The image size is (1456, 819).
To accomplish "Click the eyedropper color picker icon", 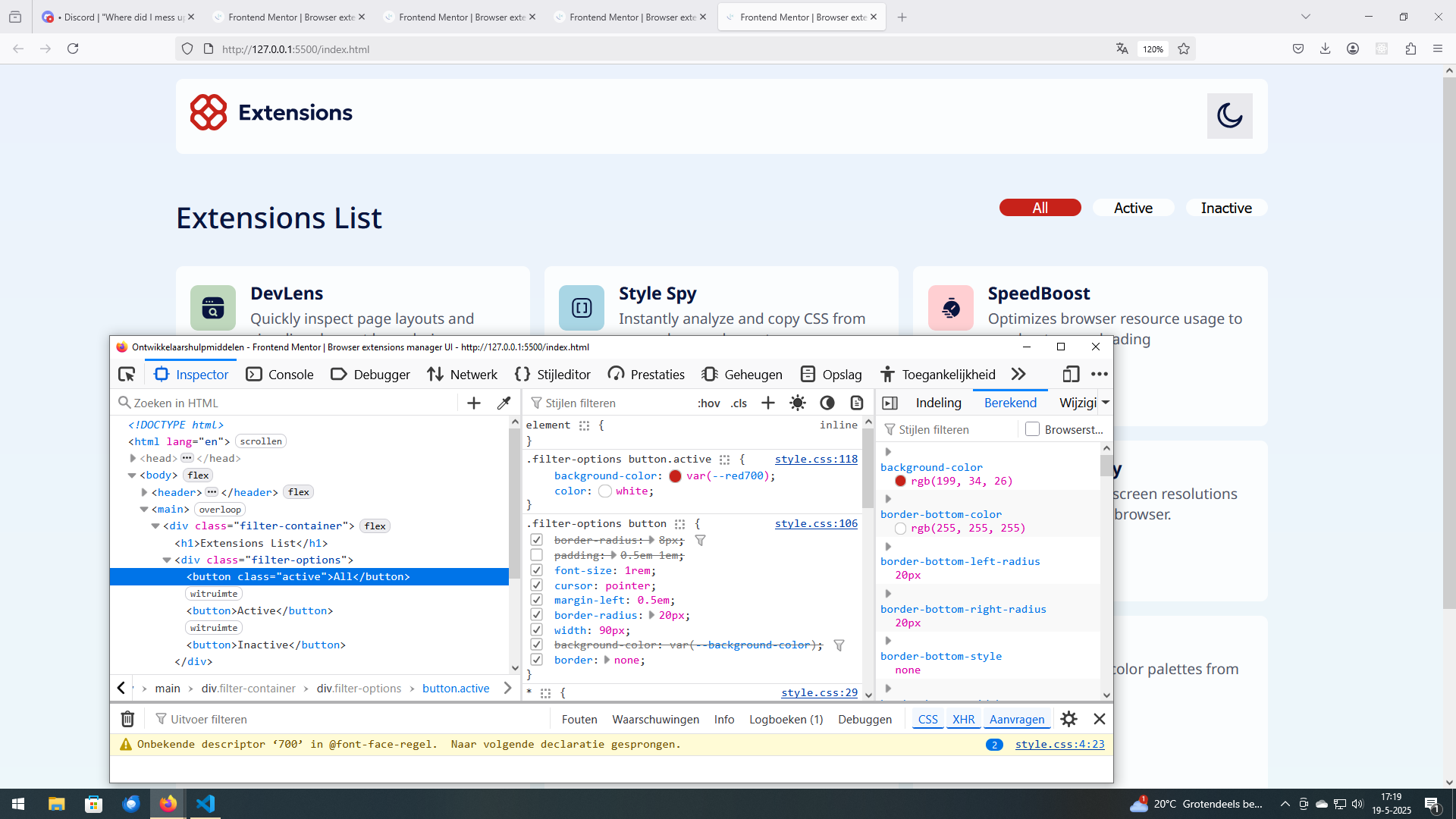I will pos(504,403).
